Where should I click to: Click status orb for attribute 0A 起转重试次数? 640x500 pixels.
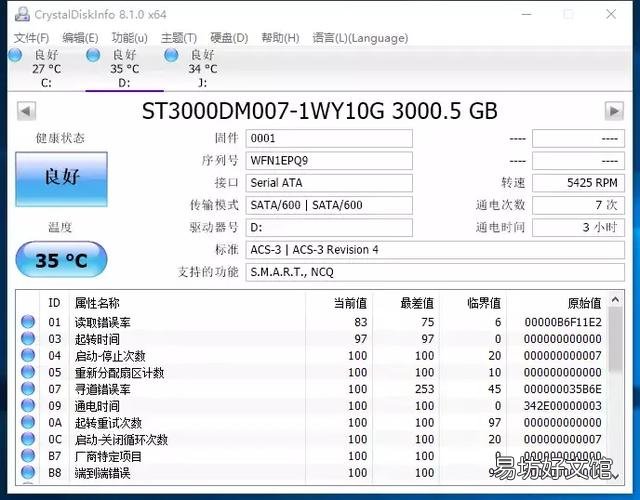click(x=28, y=422)
